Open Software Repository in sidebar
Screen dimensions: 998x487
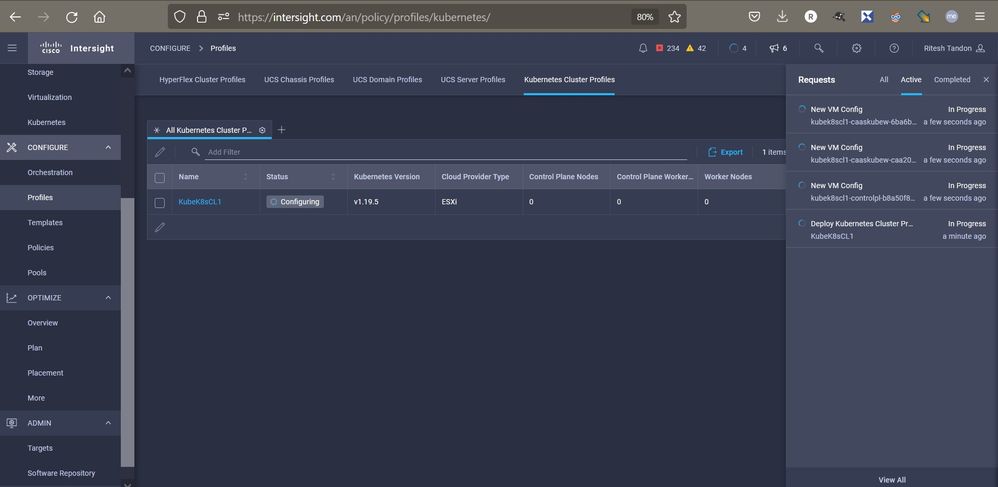click(61, 473)
